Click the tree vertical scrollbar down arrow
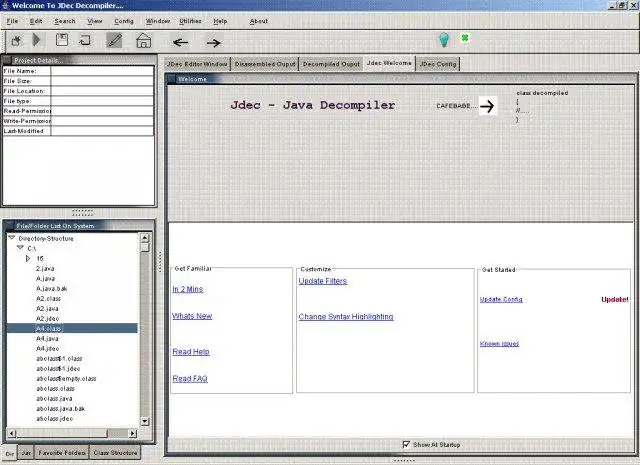 pyautogui.click(x=145, y=421)
